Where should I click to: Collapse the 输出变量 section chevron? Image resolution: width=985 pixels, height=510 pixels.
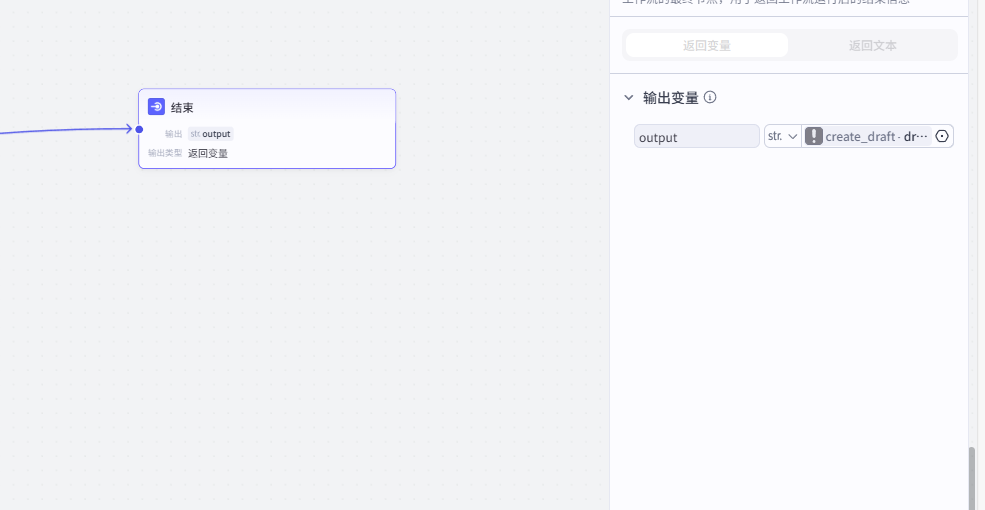pyautogui.click(x=628, y=98)
